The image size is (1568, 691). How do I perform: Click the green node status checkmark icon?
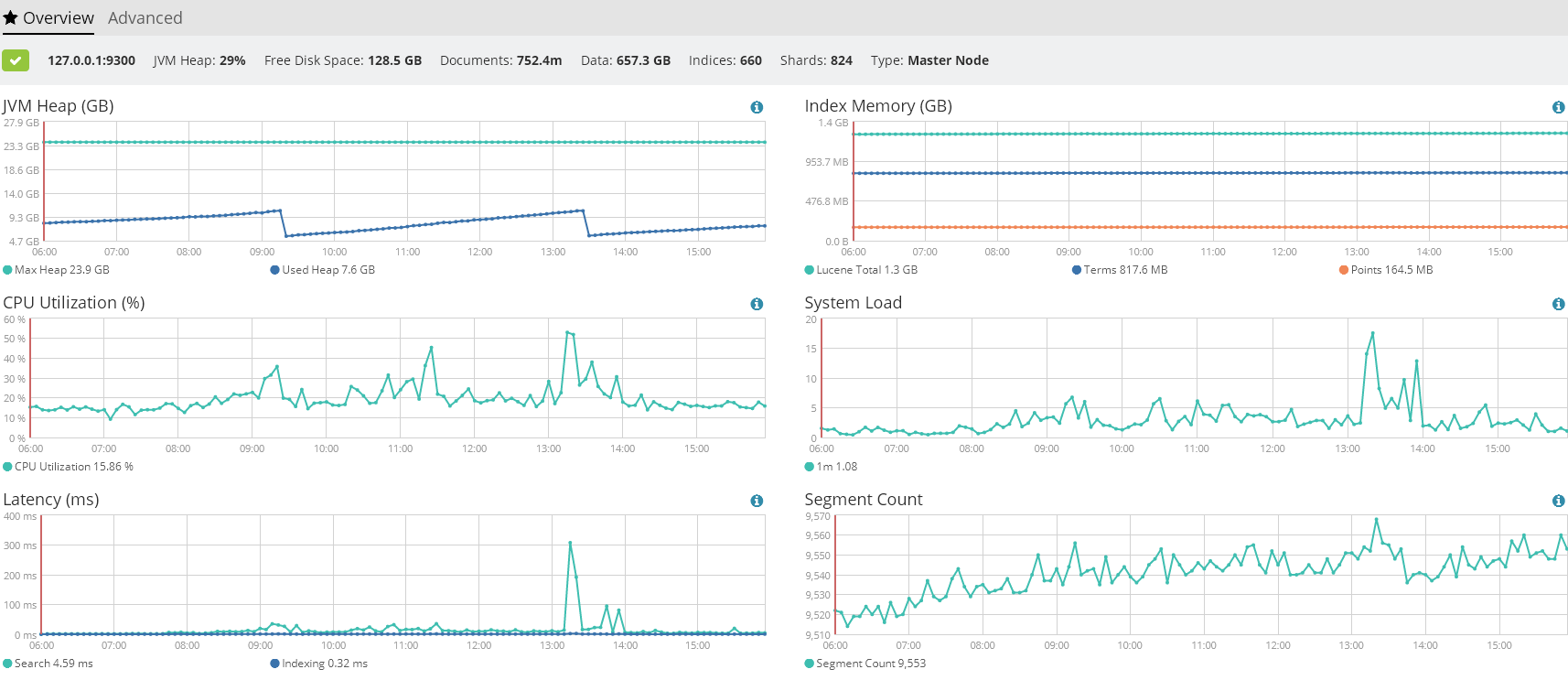(16, 60)
